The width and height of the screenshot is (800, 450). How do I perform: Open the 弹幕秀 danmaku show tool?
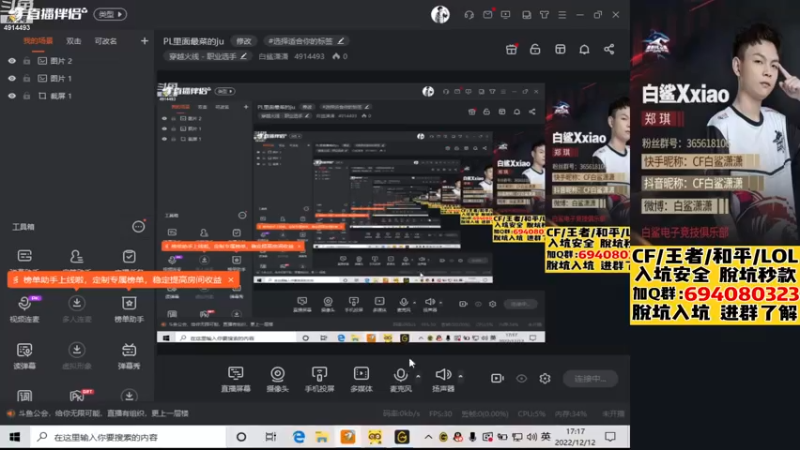click(129, 356)
